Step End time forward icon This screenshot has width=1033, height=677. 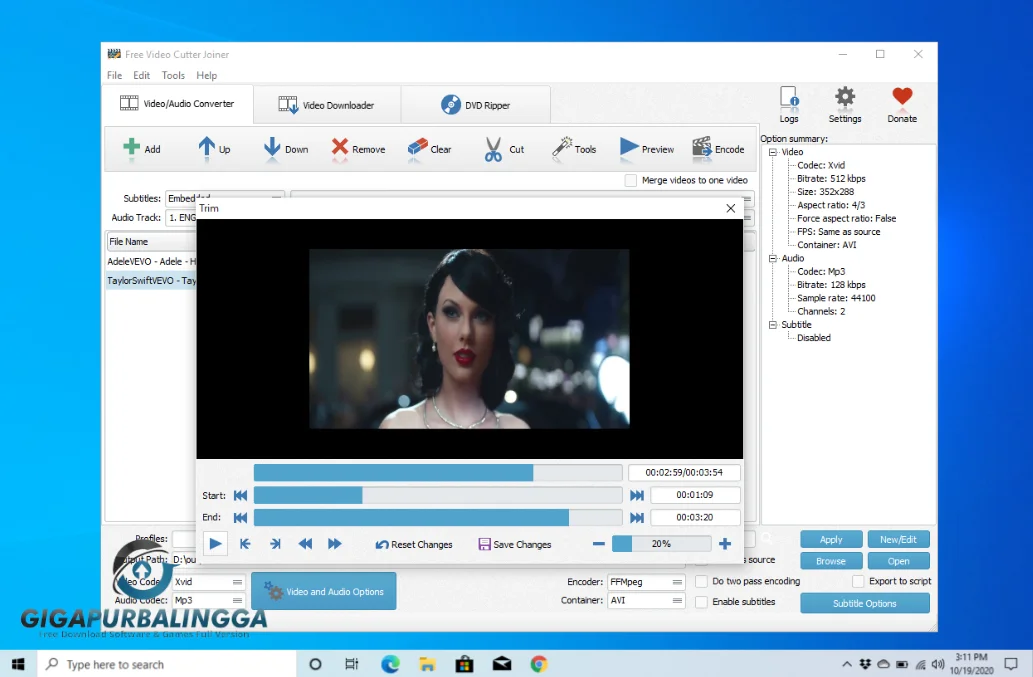[x=636, y=518]
